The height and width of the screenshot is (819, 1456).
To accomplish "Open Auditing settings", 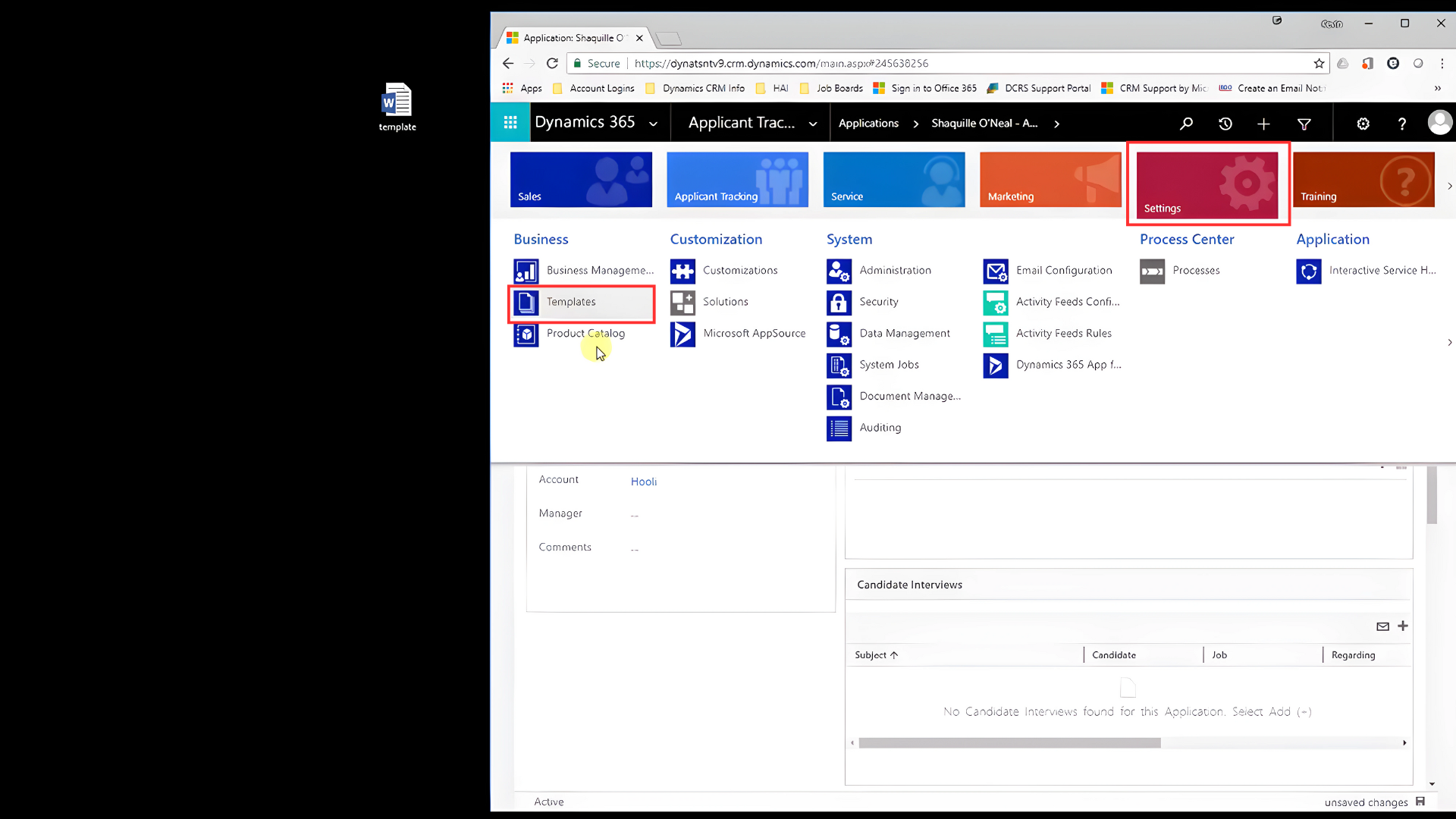I will tap(864, 428).
